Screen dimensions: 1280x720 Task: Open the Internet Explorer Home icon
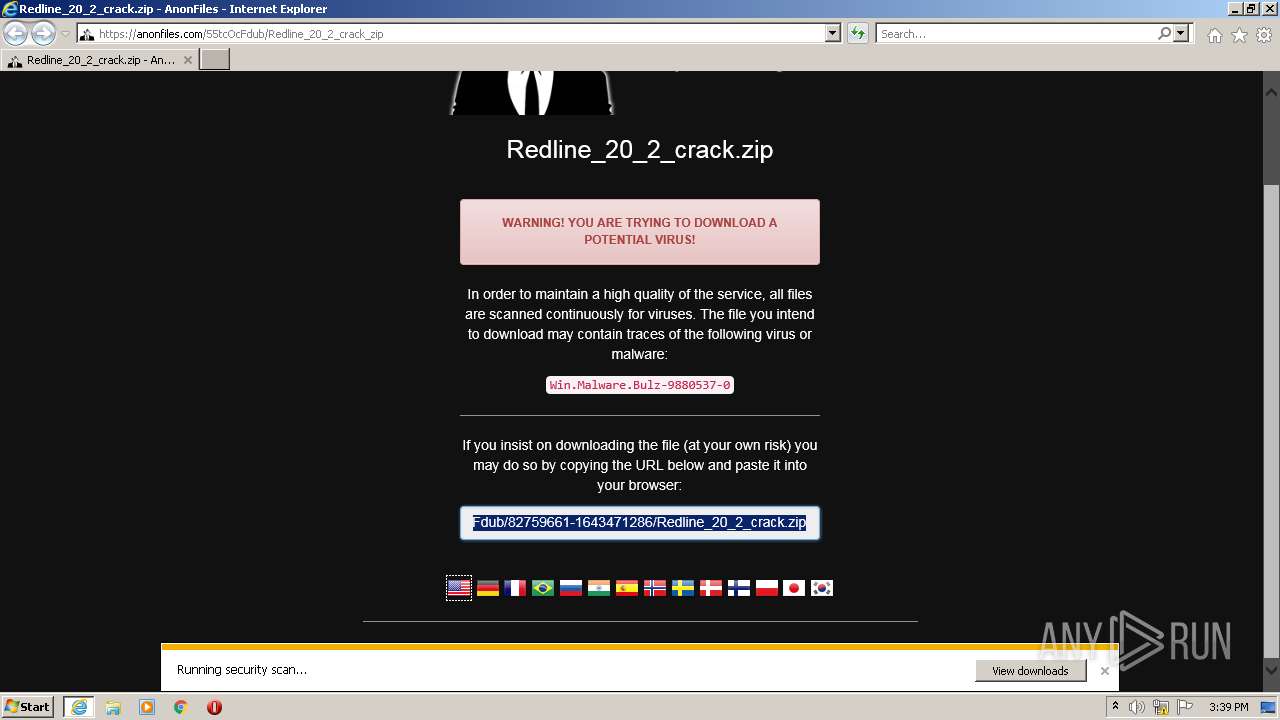click(1214, 35)
